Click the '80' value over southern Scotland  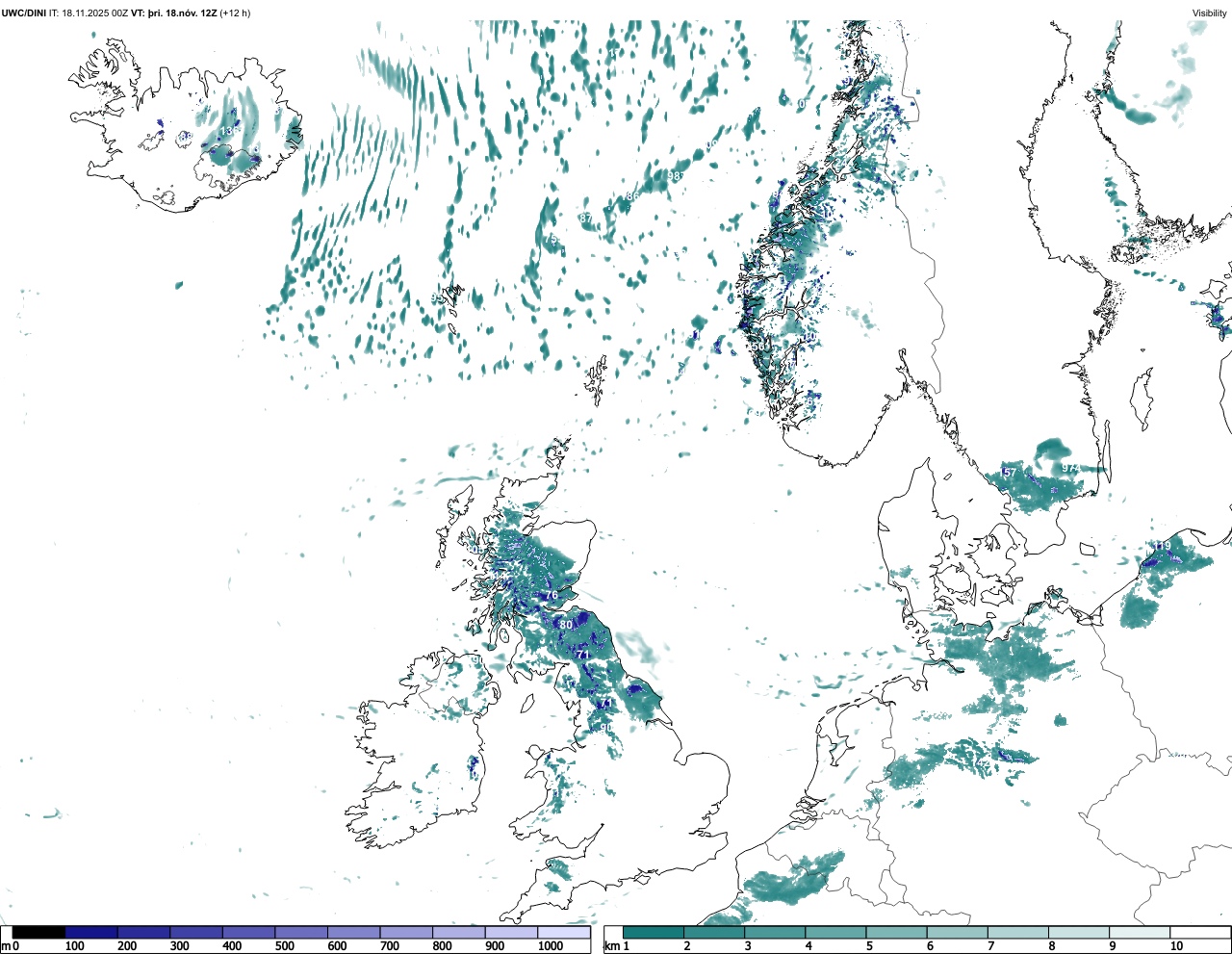tap(566, 625)
